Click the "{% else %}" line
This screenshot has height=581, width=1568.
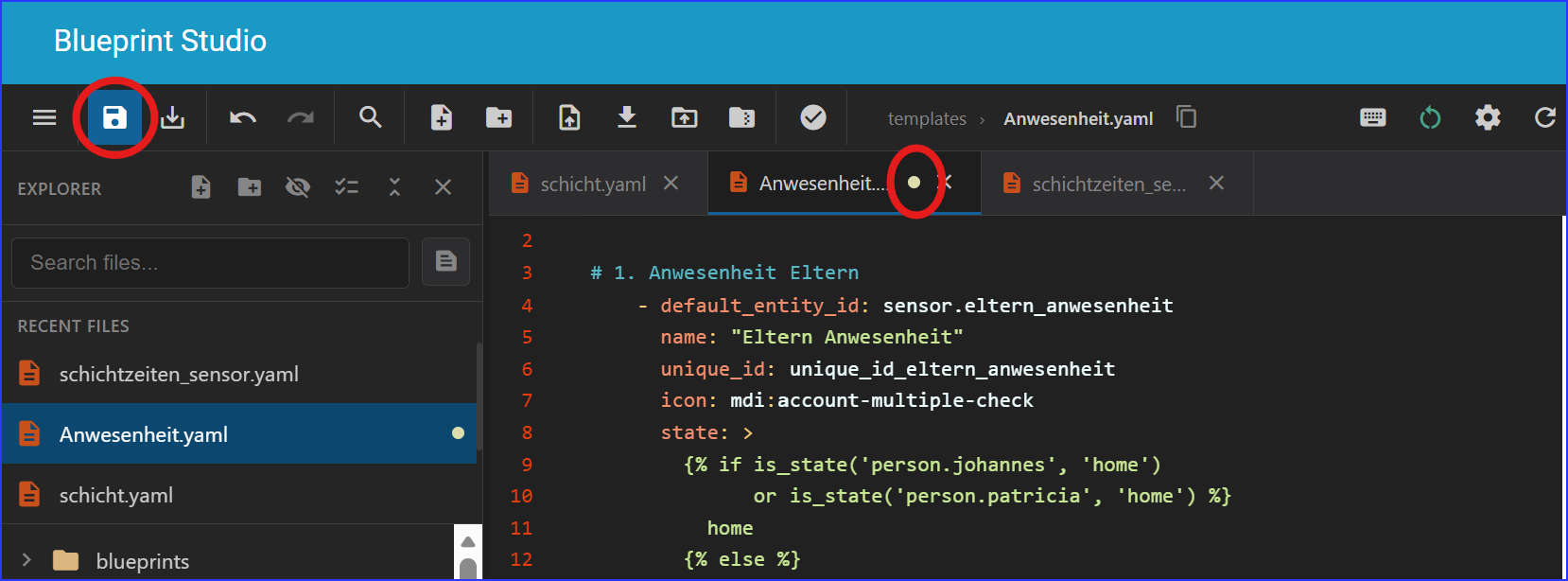click(741, 559)
